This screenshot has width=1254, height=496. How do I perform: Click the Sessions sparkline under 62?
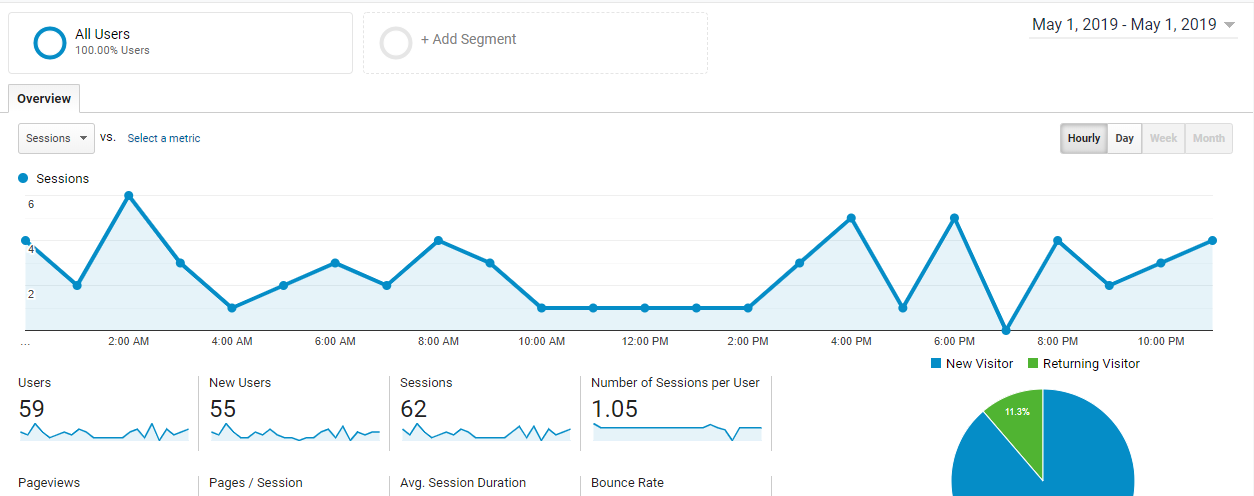click(486, 432)
